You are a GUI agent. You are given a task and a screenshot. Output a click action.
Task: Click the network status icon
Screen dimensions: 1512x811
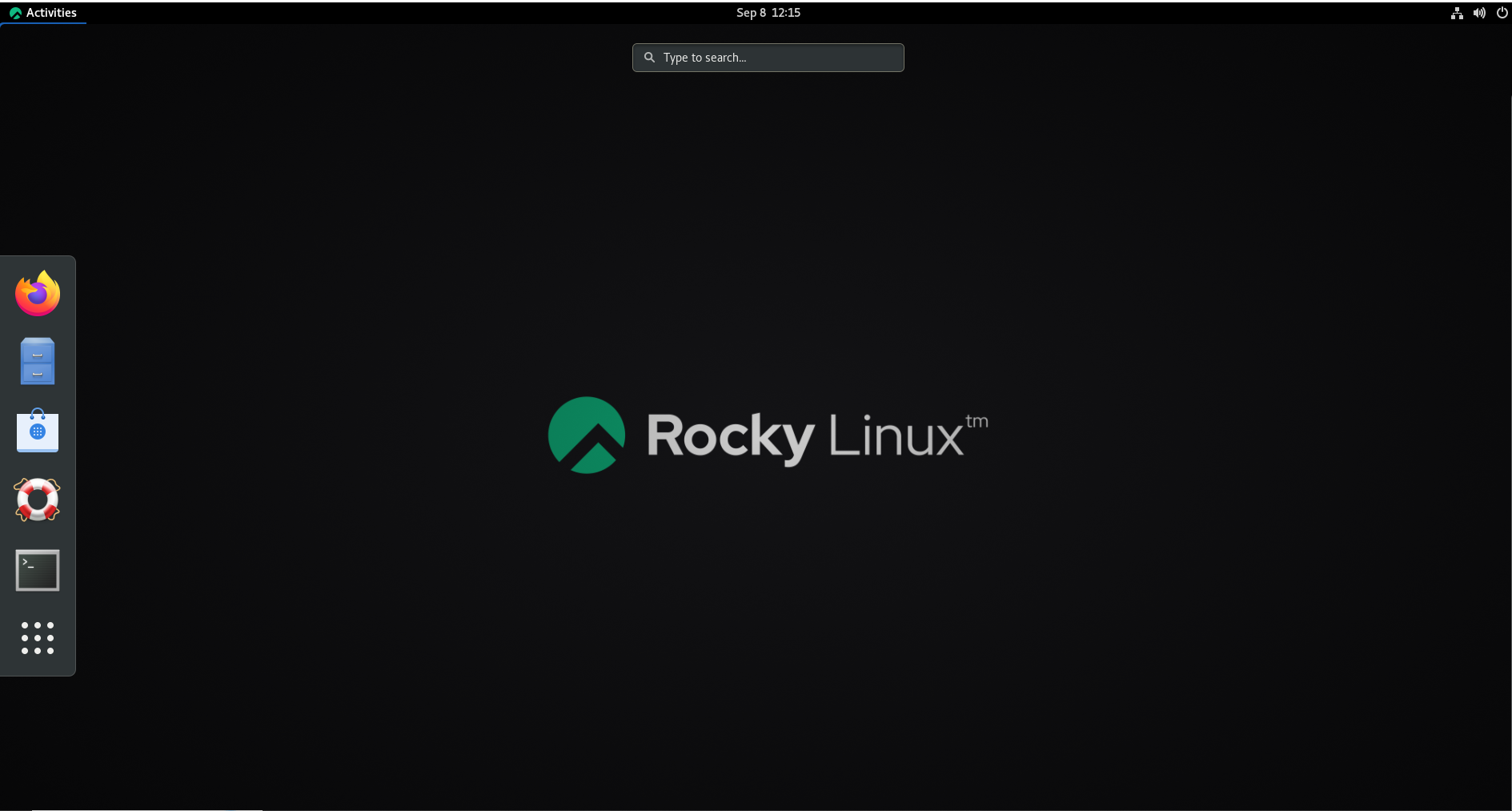pos(1457,13)
